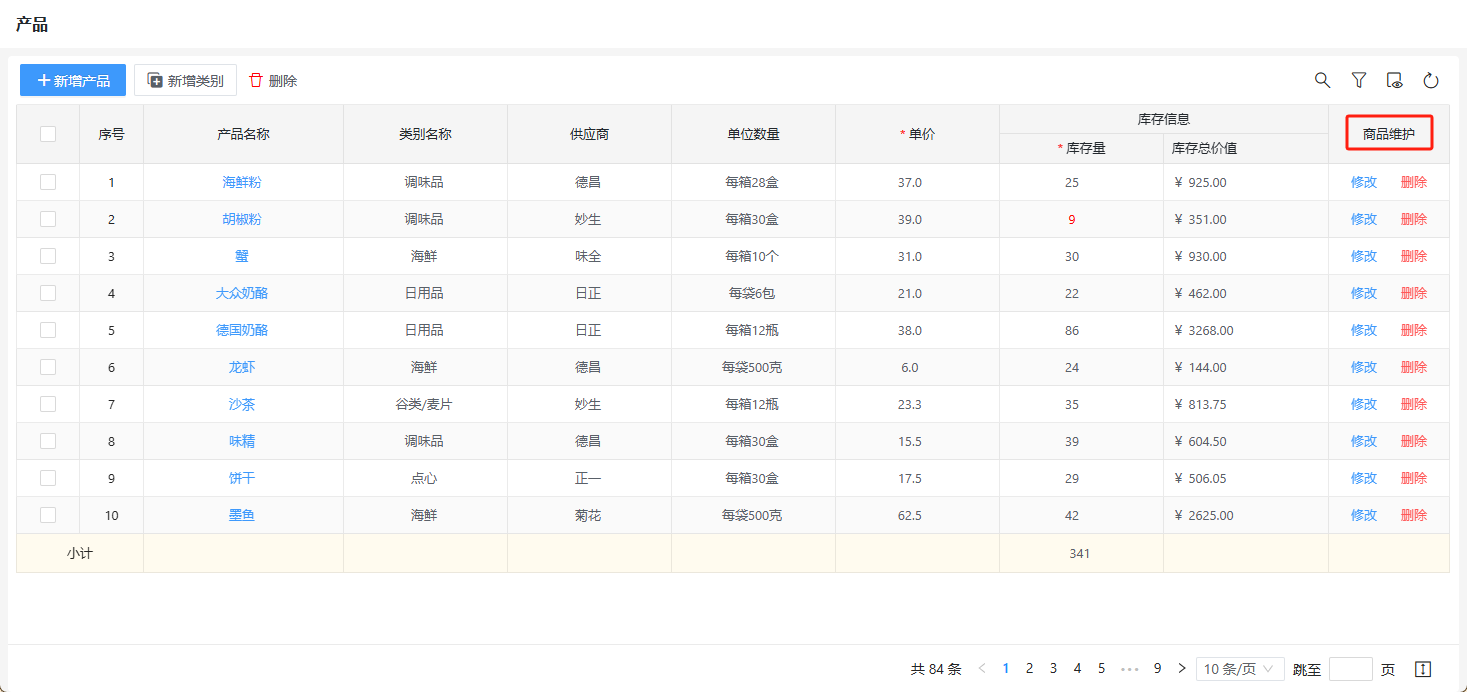Click the search magnifier icon in toolbar
1467x692 pixels.
click(x=1322, y=80)
